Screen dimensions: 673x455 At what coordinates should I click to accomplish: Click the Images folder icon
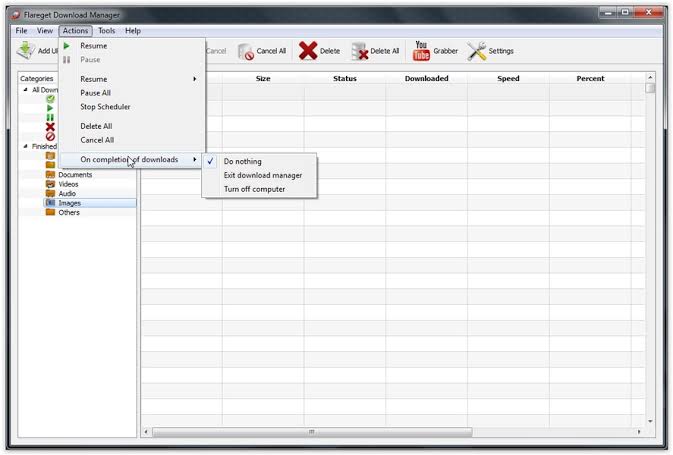coord(50,203)
